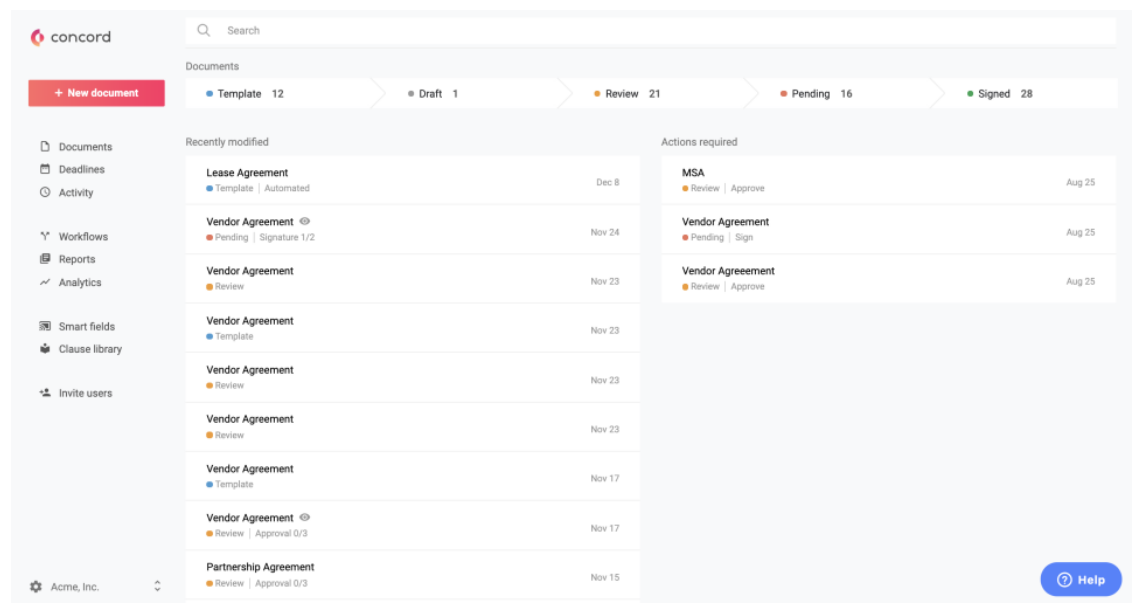Click the Smart fields icon
This screenshot has height=613, width=1141.
coord(45,326)
